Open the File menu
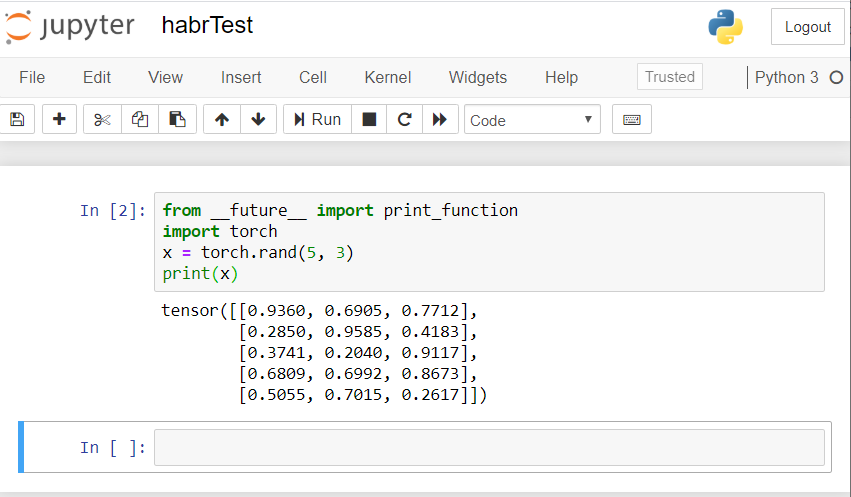 32,77
